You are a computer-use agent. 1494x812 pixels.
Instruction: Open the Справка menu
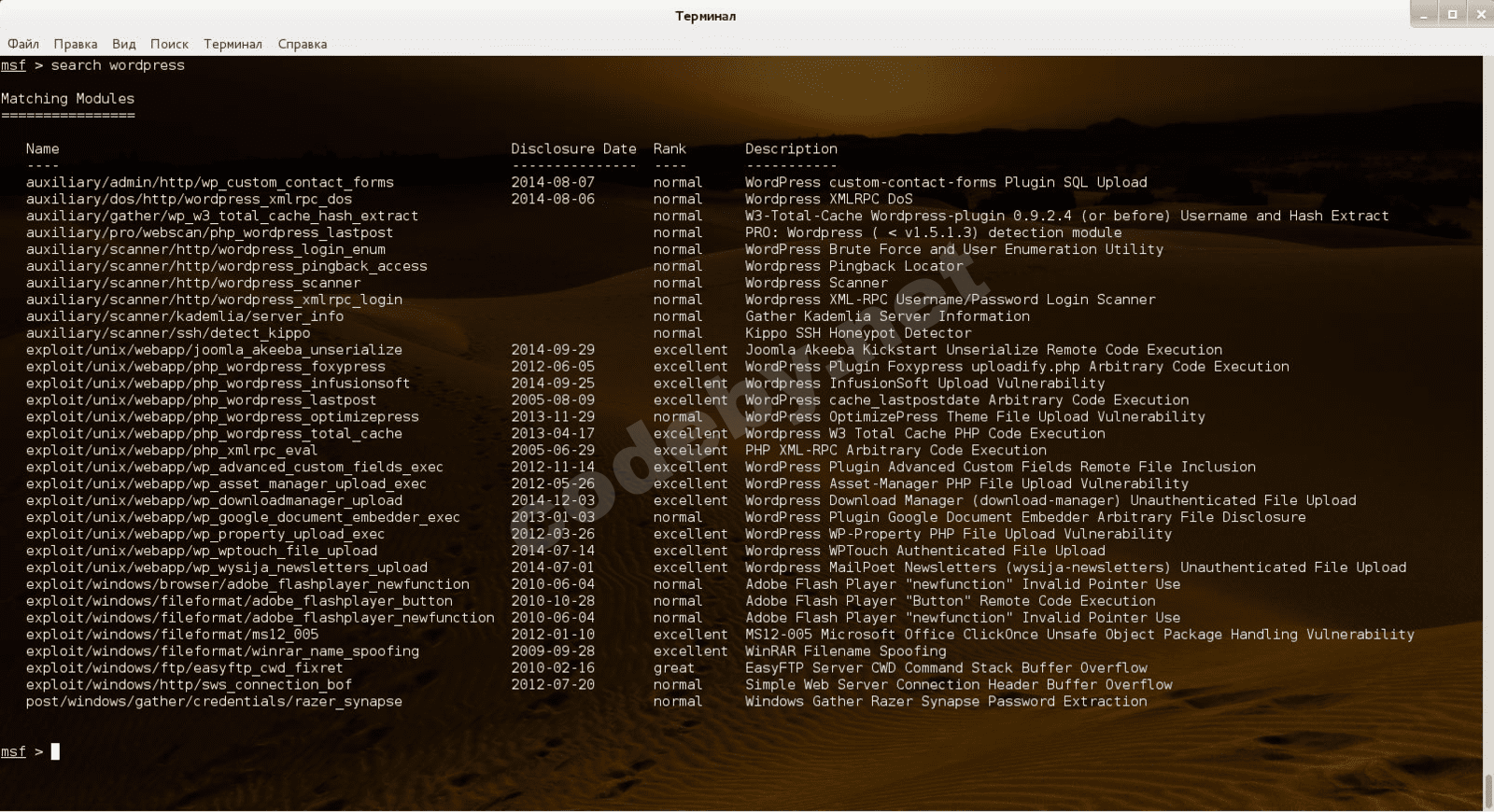tap(303, 44)
